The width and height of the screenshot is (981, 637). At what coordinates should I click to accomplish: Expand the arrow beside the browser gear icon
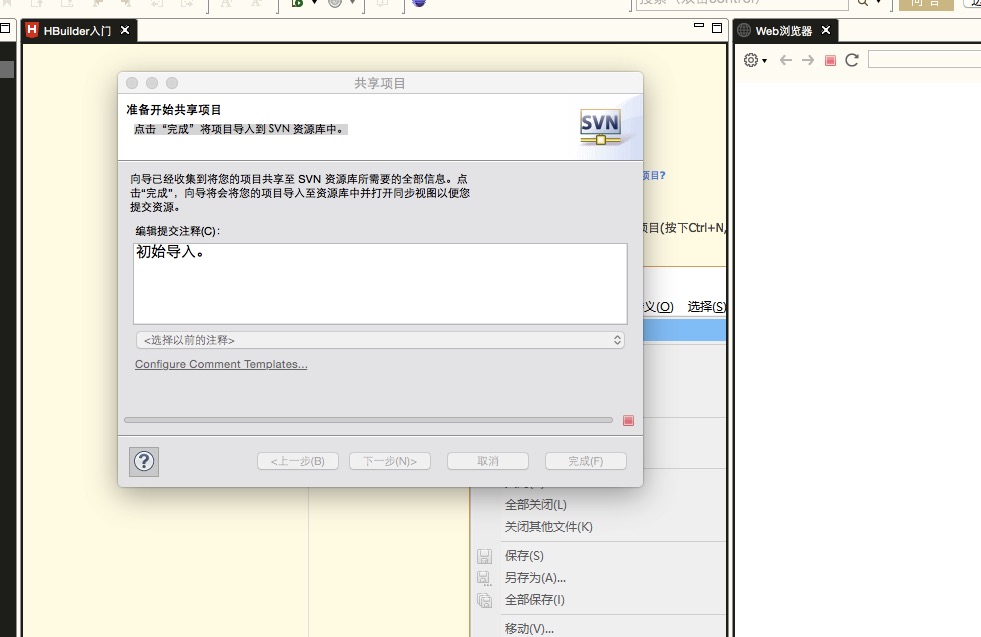click(765, 61)
